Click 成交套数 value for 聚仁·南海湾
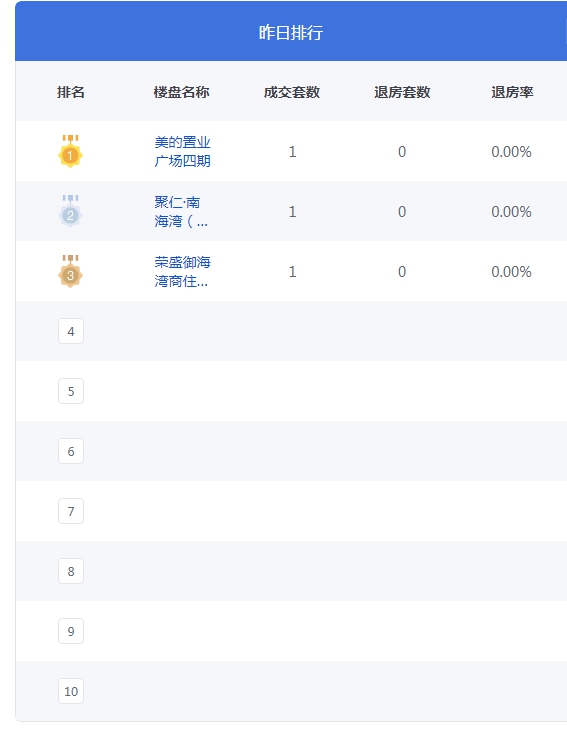The width and height of the screenshot is (567, 730). click(292, 212)
